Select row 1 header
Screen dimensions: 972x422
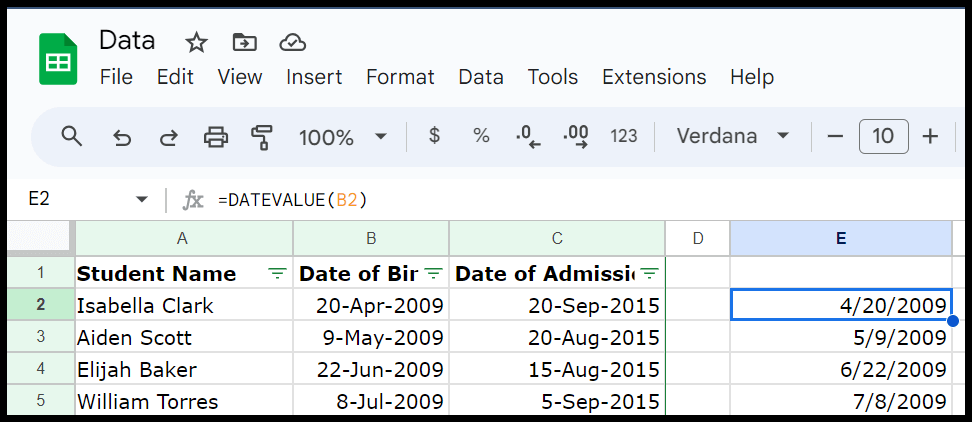pos(41,273)
